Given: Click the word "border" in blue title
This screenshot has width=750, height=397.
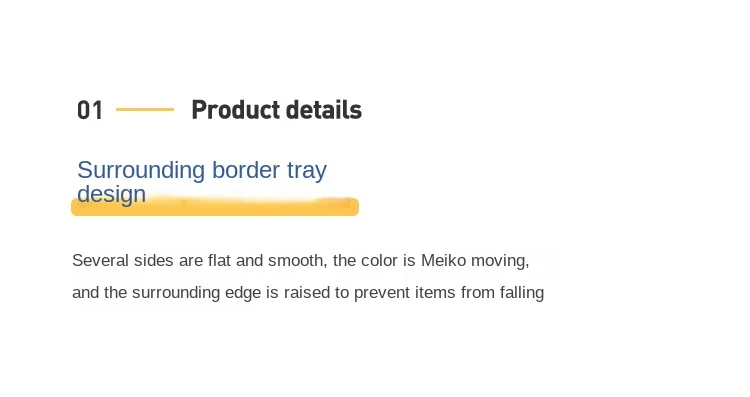Looking at the screenshot, I should coord(246,170).
